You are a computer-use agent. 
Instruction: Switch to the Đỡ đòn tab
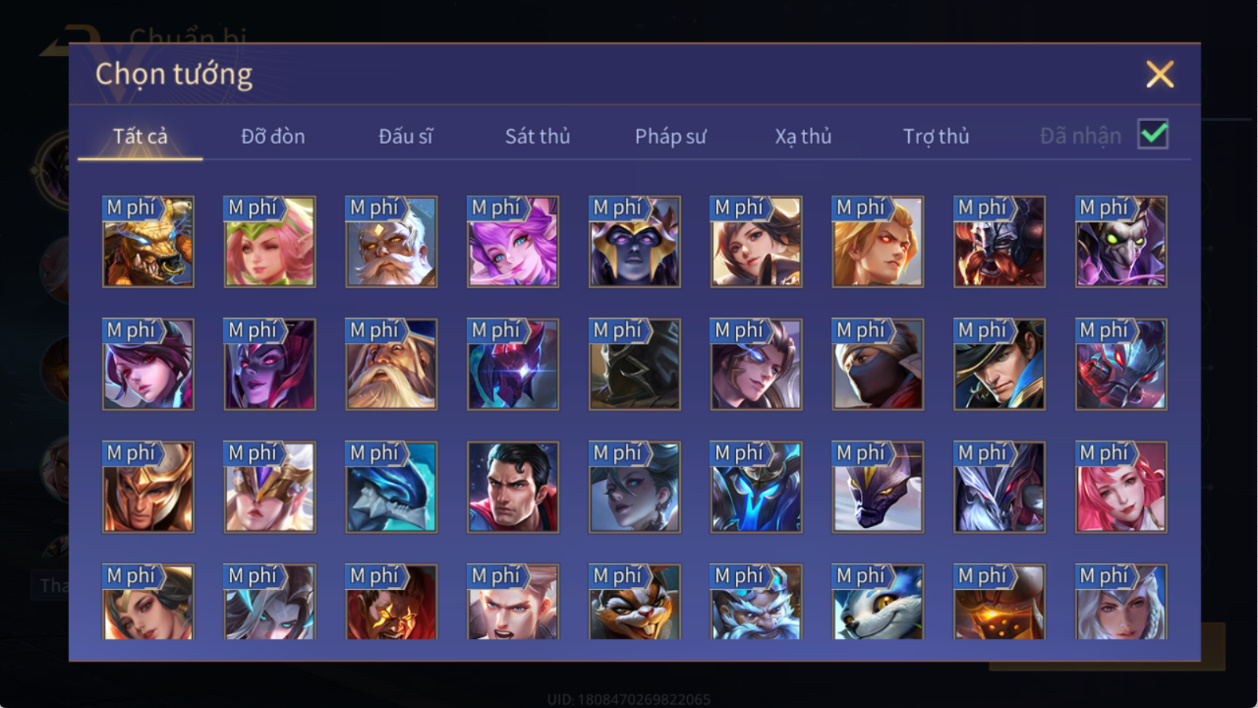click(273, 136)
